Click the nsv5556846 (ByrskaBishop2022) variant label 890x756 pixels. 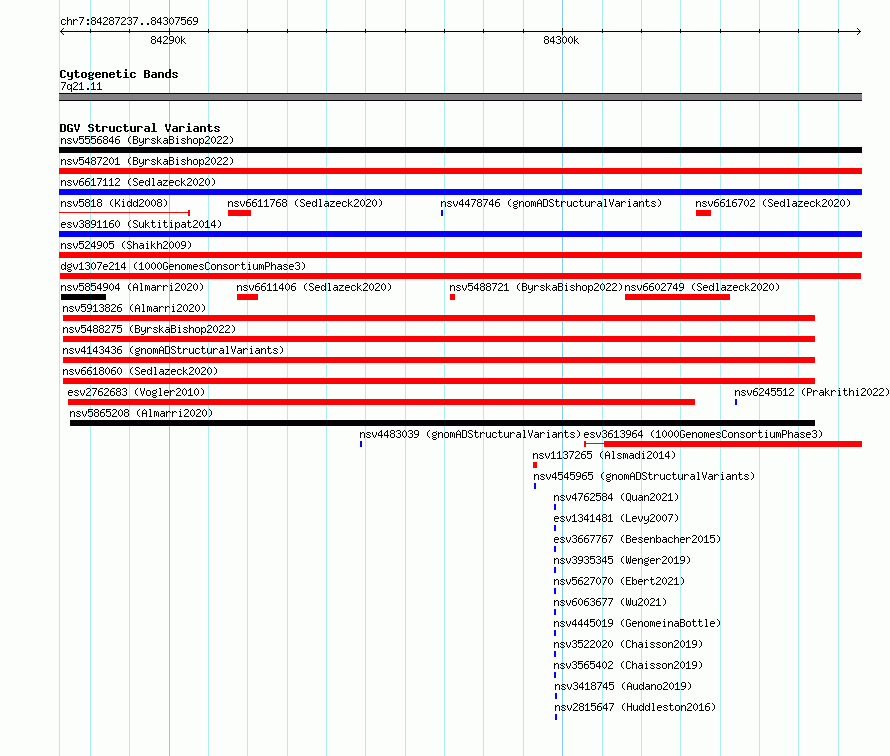(147, 140)
